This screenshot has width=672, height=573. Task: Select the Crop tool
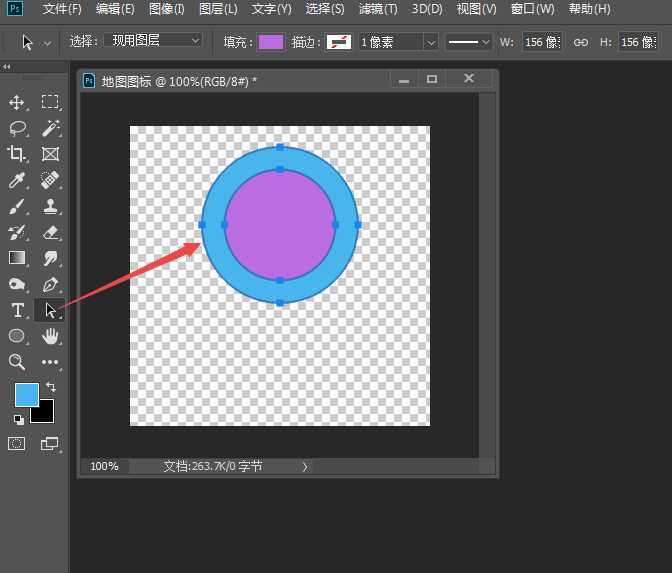(x=17, y=154)
